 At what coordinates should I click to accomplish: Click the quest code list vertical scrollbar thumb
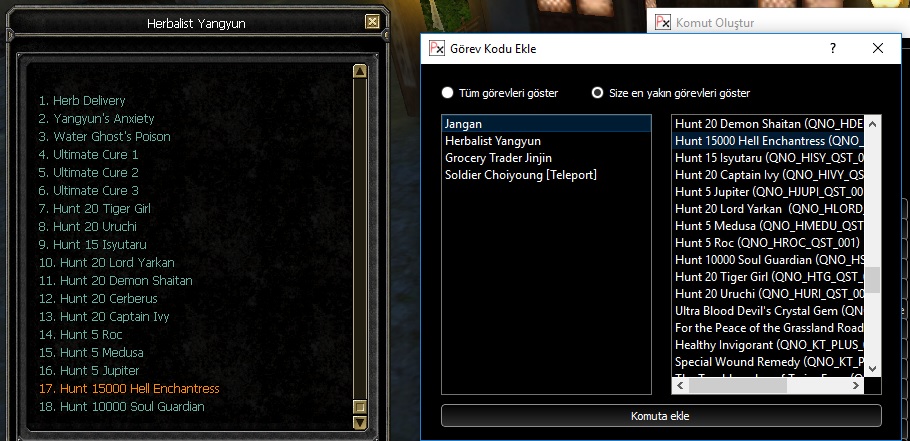[872, 280]
